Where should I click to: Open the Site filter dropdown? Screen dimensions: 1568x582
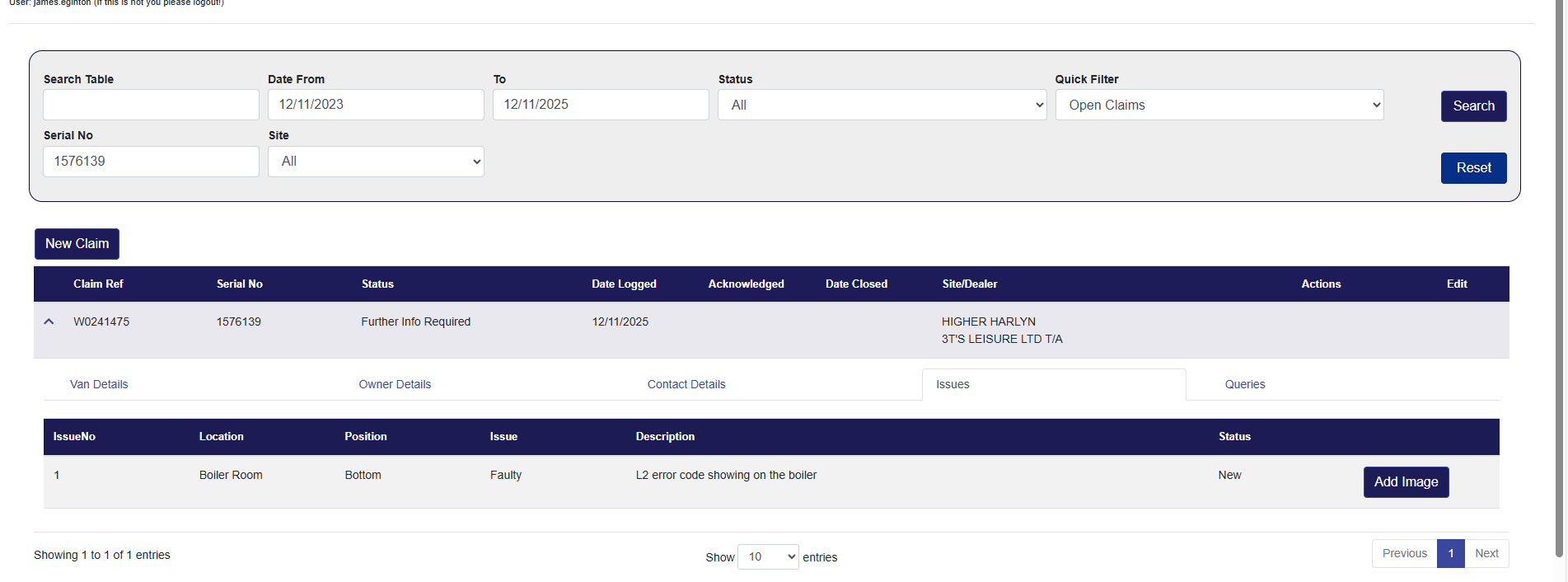coord(376,162)
